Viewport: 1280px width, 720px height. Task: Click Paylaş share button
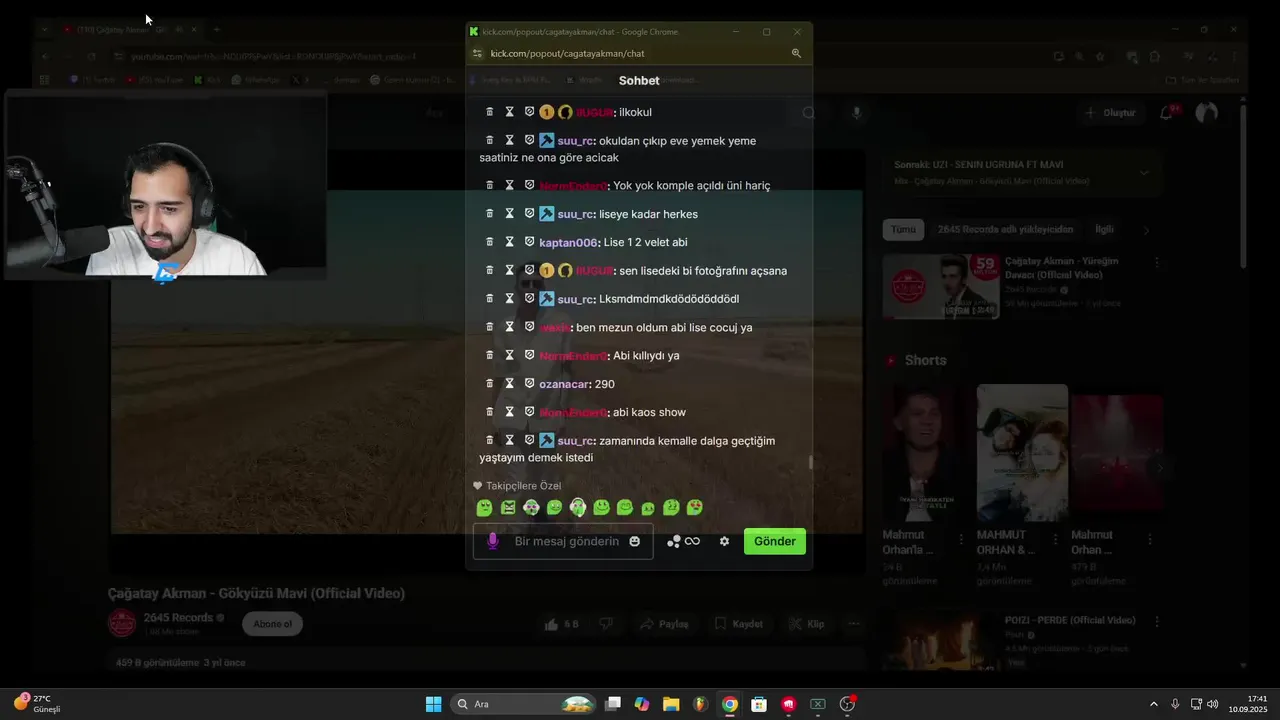click(x=664, y=624)
